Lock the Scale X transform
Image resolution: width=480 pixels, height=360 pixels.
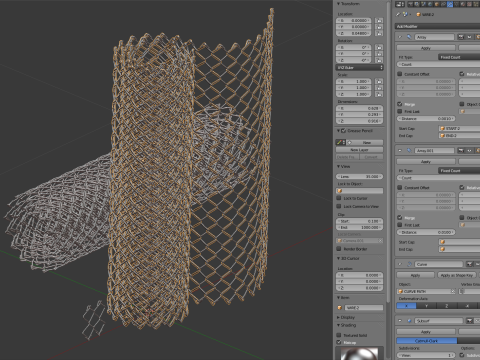click(379, 81)
